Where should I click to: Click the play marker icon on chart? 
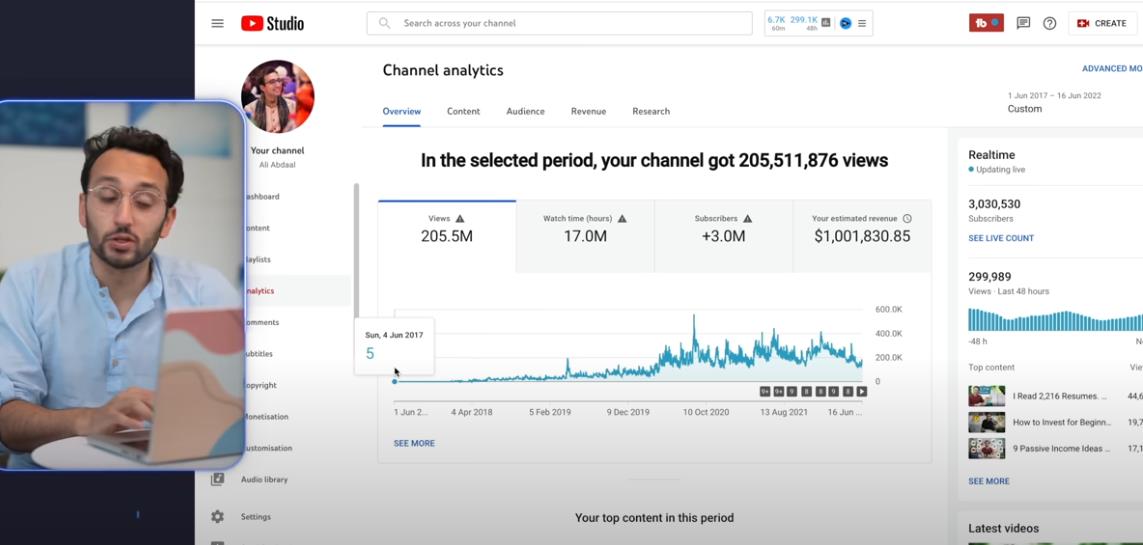(861, 391)
